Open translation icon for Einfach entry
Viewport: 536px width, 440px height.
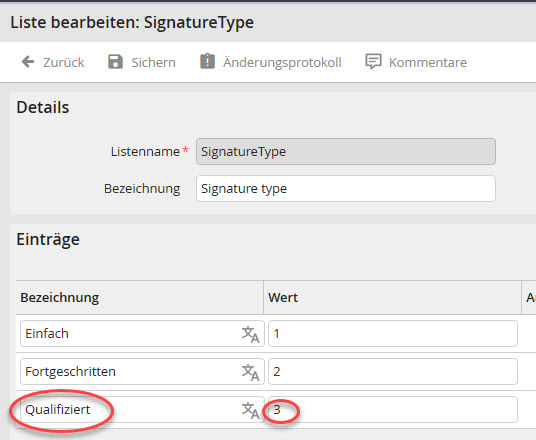250,334
